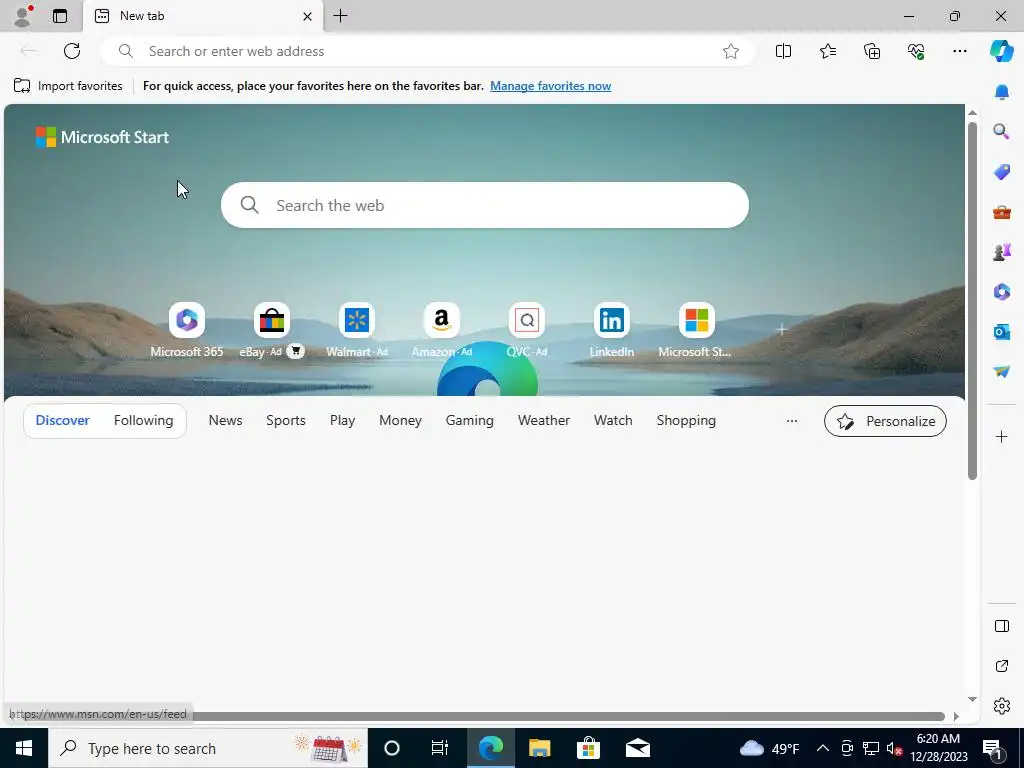The width and height of the screenshot is (1024, 768).
Task: Open sidebar Microsoft 365 icon
Action: (x=1001, y=291)
